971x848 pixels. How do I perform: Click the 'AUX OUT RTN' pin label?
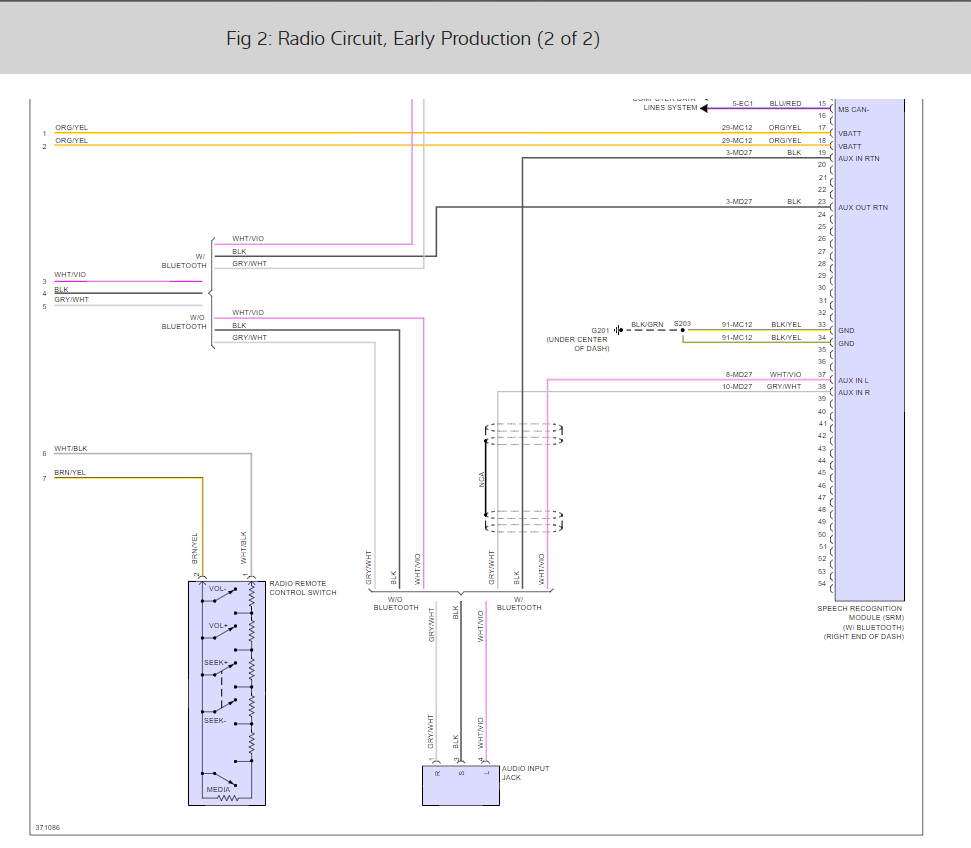(x=863, y=208)
